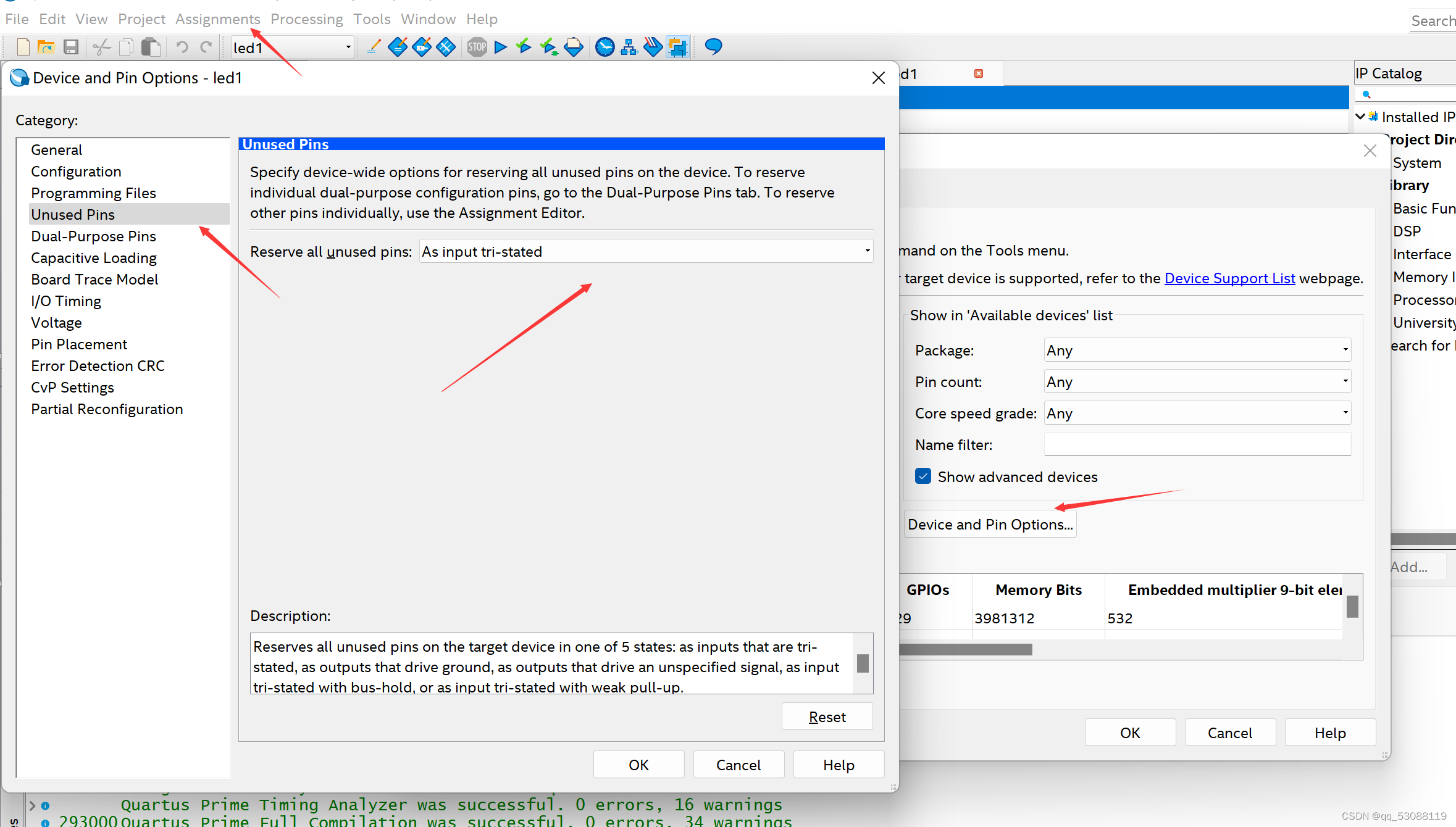
Task: Click the Name filter input field
Action: [x=1197, y=444]
